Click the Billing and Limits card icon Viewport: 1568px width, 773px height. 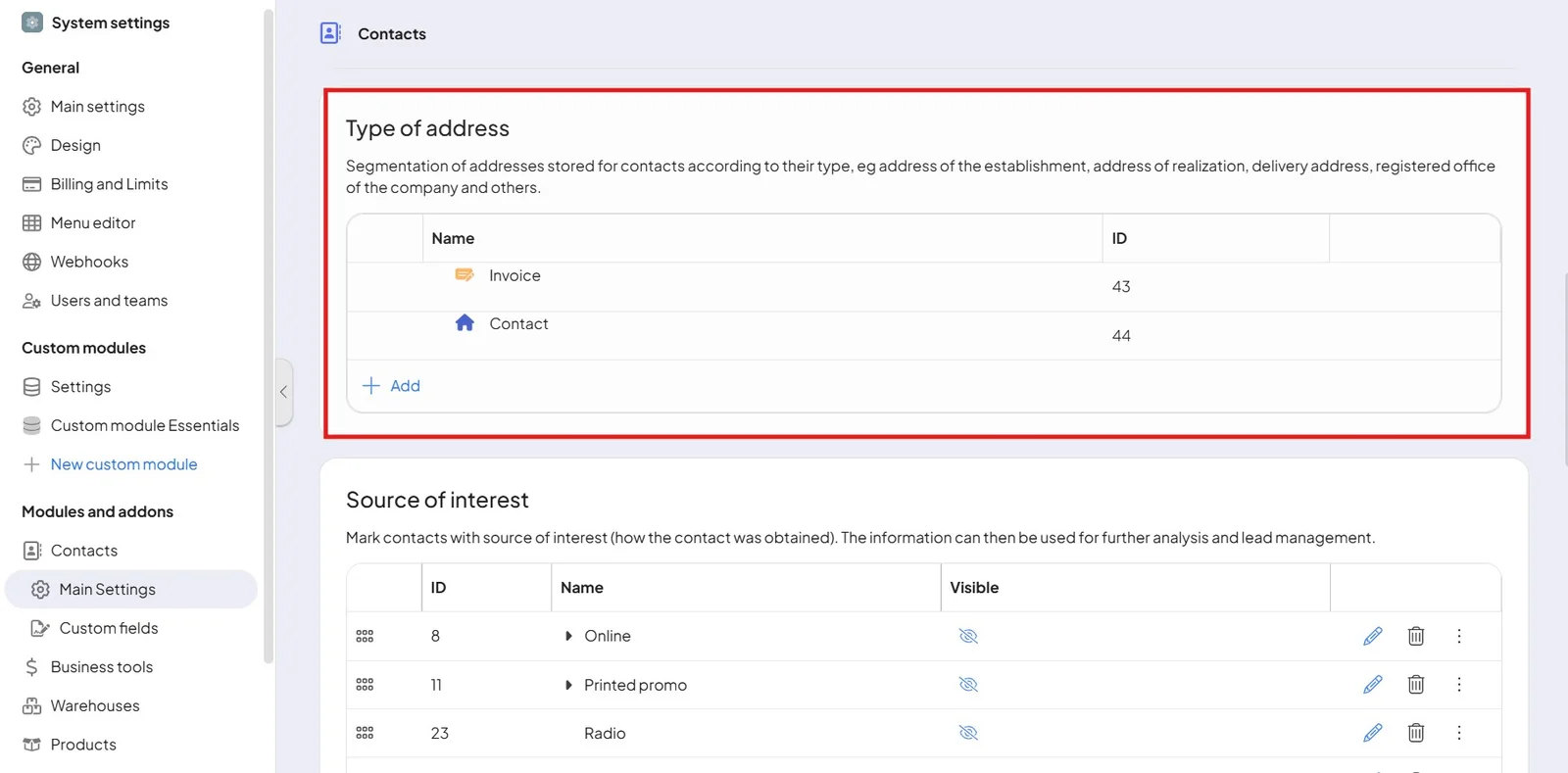click(32, 184)
